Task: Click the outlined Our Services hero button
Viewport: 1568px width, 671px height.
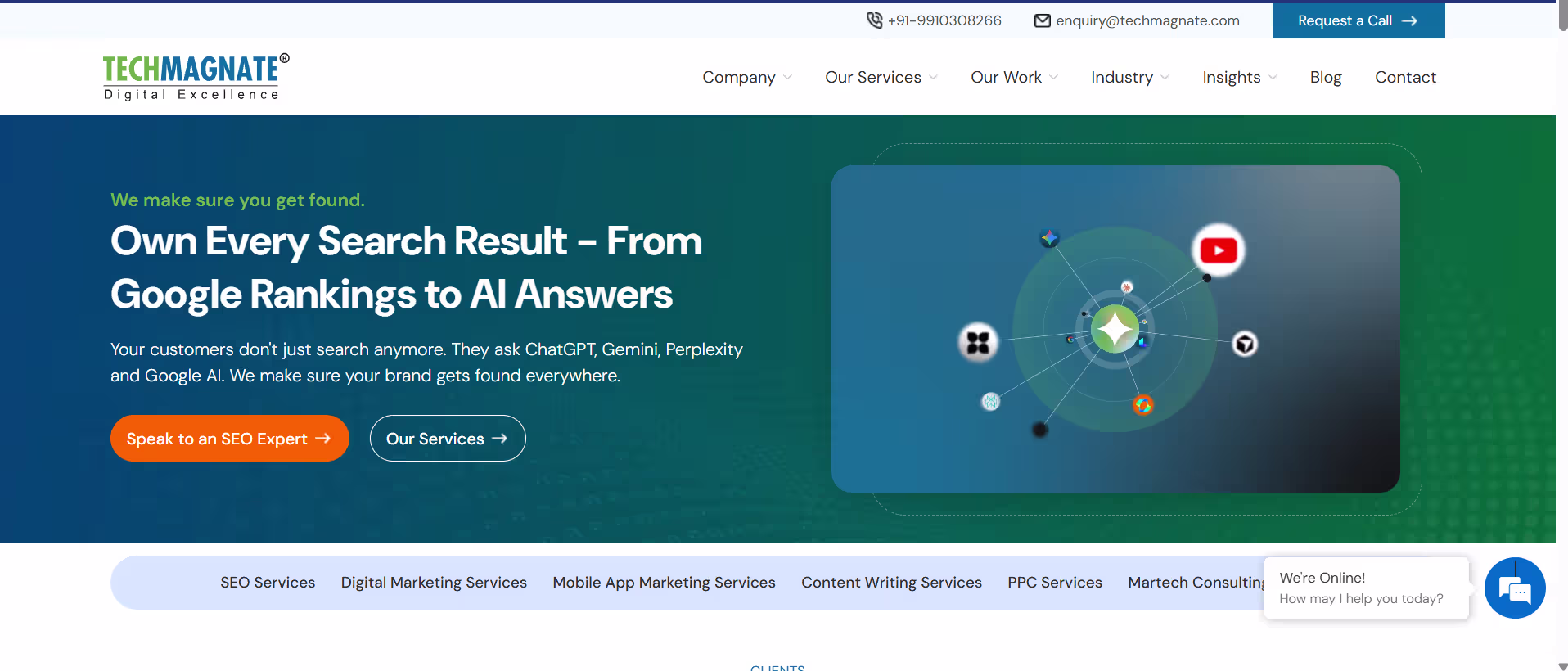Action: tap(448, 439)
